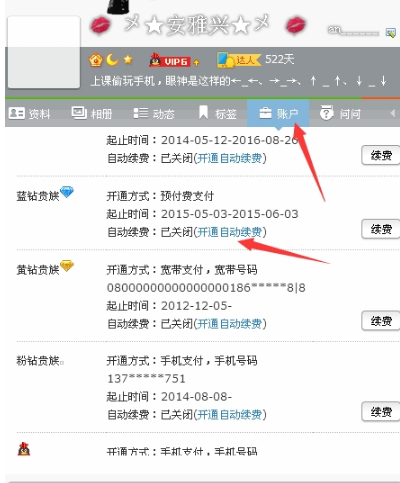Image resolution: width=400 pixels, height=483 pixels.
Task: Click the crown level icon
Action: (x=96, y=60)
